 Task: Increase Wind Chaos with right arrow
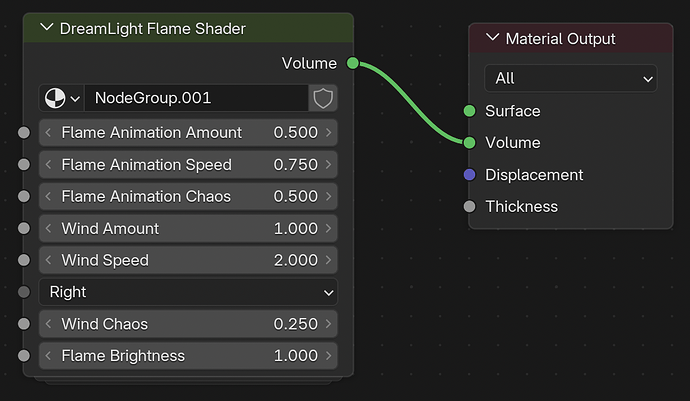coord(328,324)
